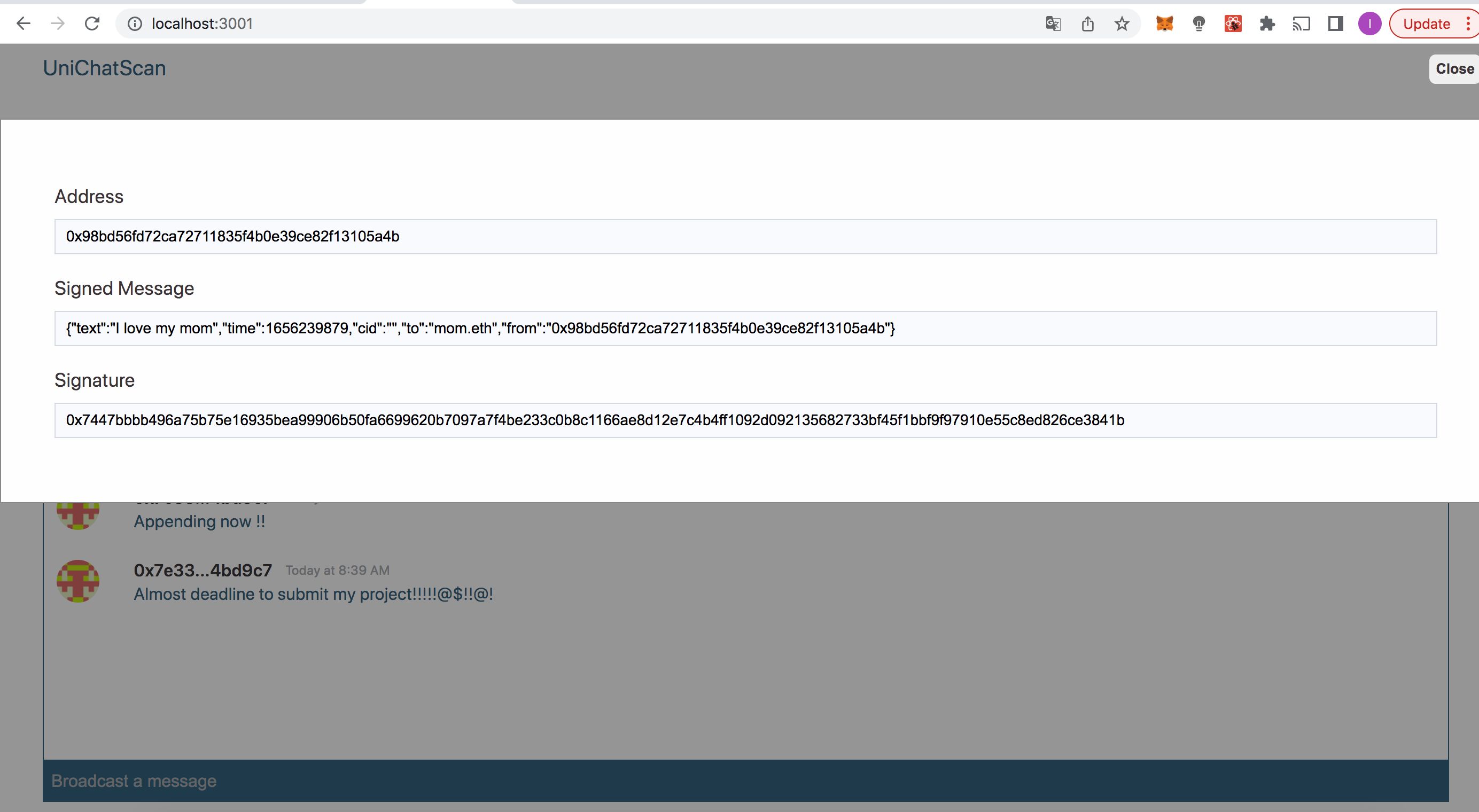Select avatar of 0x7e33...4bd9c7 message
Viewport: 1479px width, 812px height.
click(x=78, y=581)
